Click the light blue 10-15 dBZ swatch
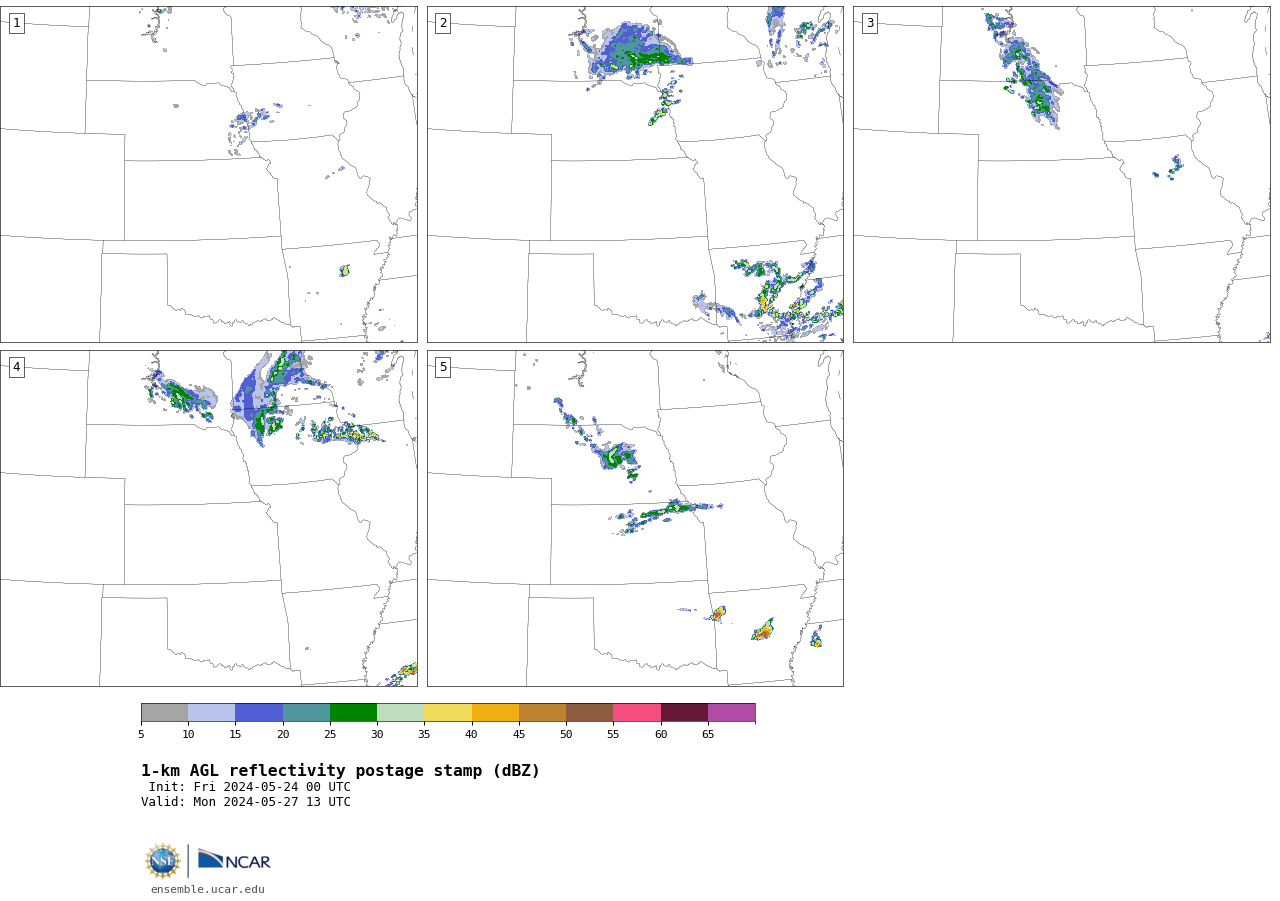1280x901 pixels. (x=212, y=712)
